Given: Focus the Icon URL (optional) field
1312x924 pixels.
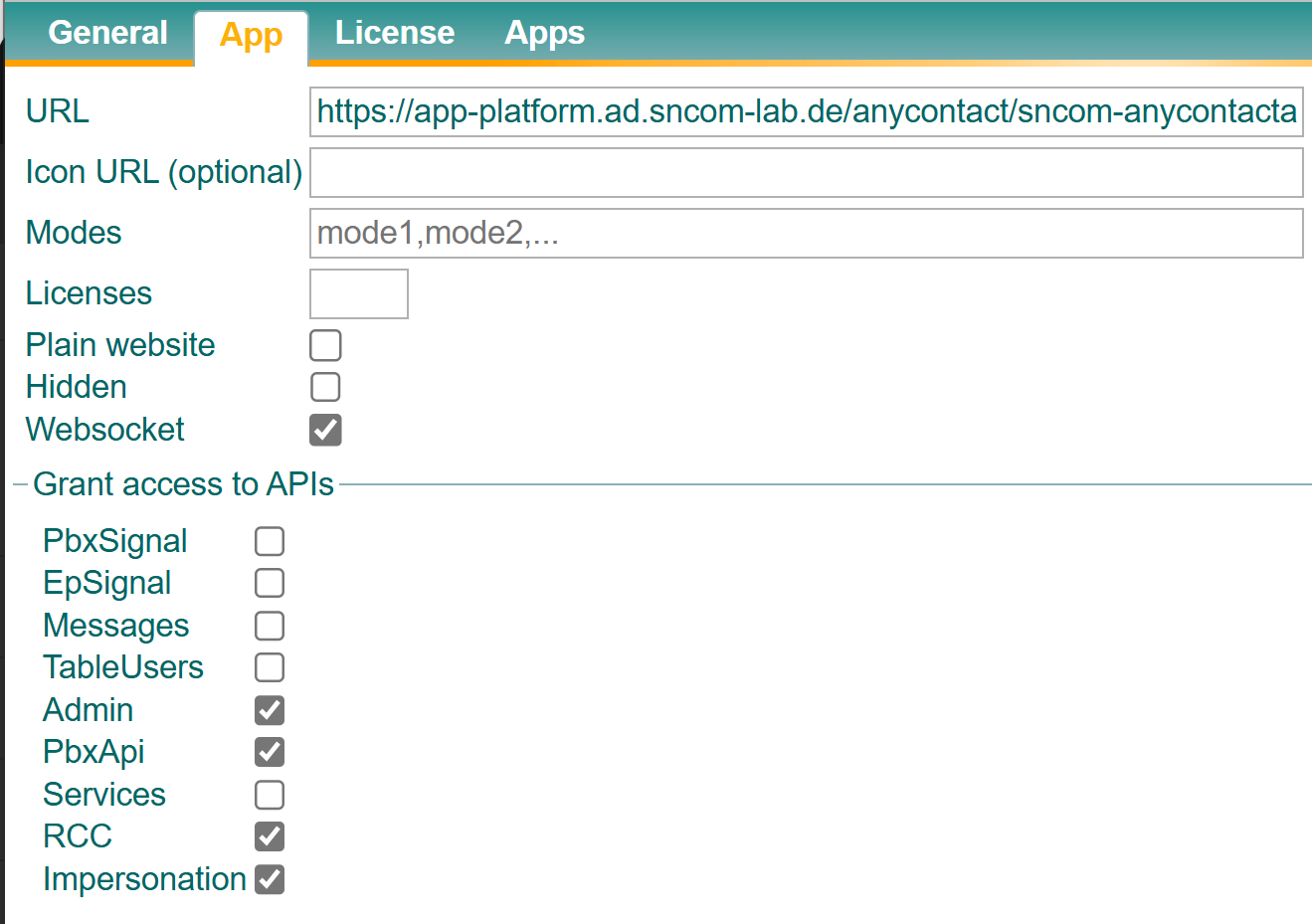Looking at the screenshot, I should tap(806, 173).
